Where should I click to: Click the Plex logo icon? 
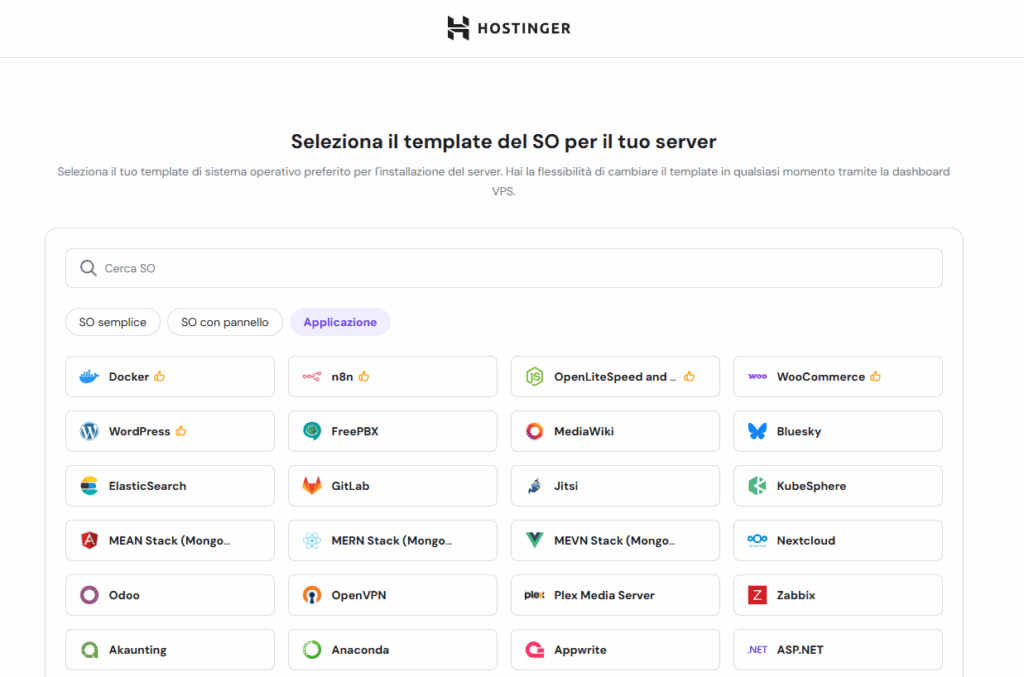[x=535, y=595]
